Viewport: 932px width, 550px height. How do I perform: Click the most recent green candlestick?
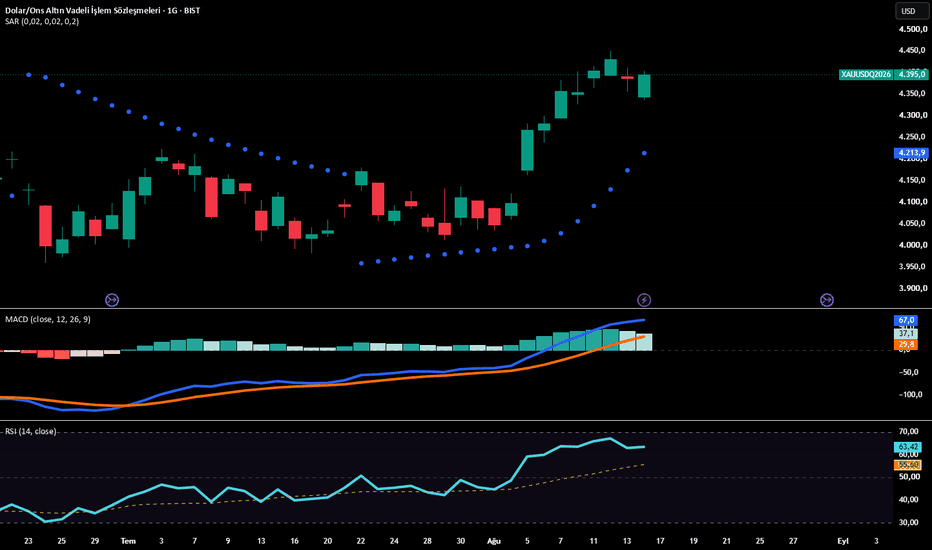[x=644, y=86]
